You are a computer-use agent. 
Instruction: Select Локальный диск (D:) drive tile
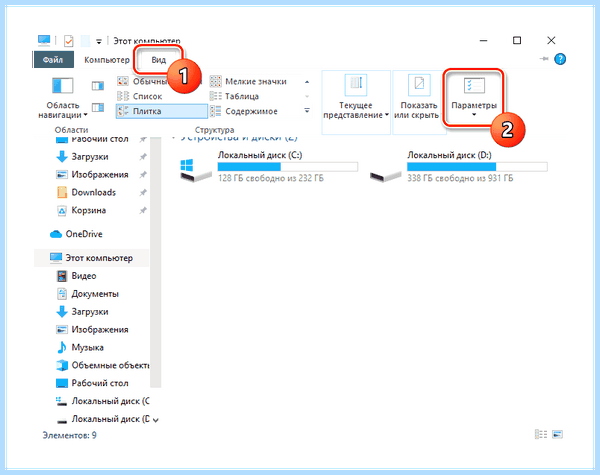[458, 167]
